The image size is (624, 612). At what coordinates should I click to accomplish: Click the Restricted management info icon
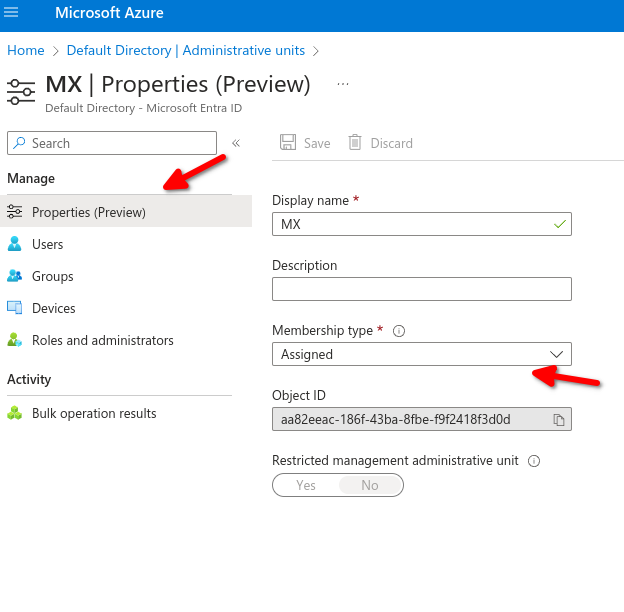(534, 461)
